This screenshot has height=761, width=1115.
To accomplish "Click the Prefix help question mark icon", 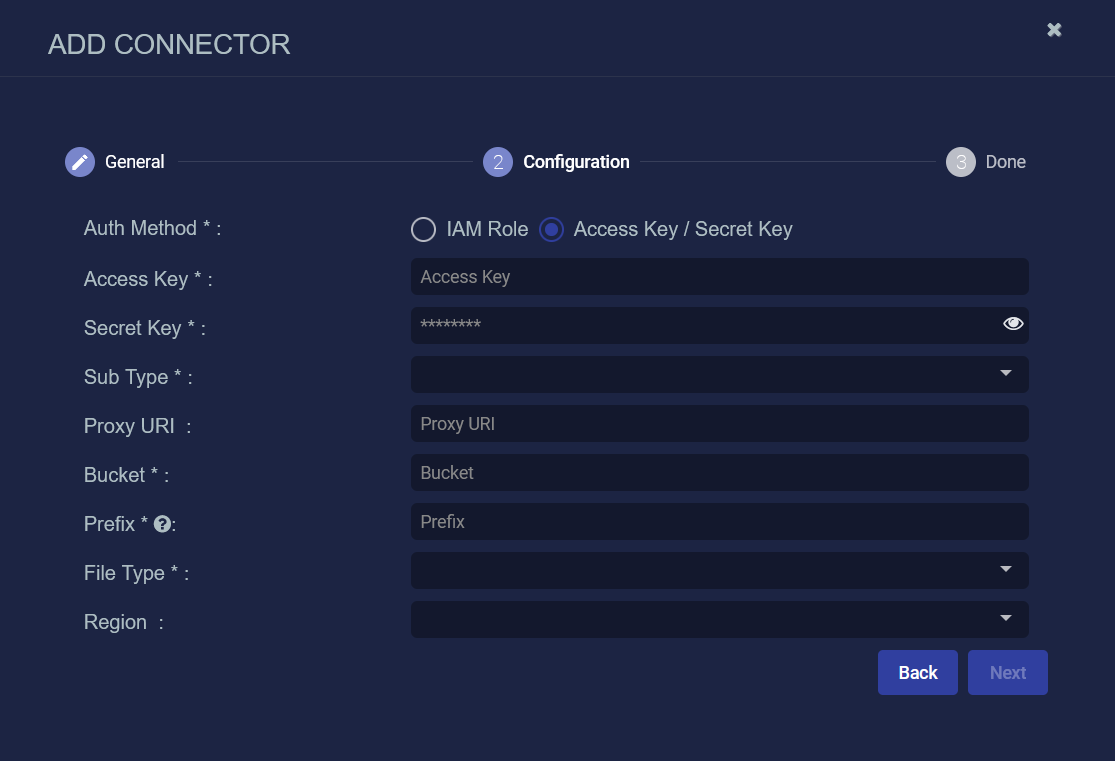I will pos(162,524).
